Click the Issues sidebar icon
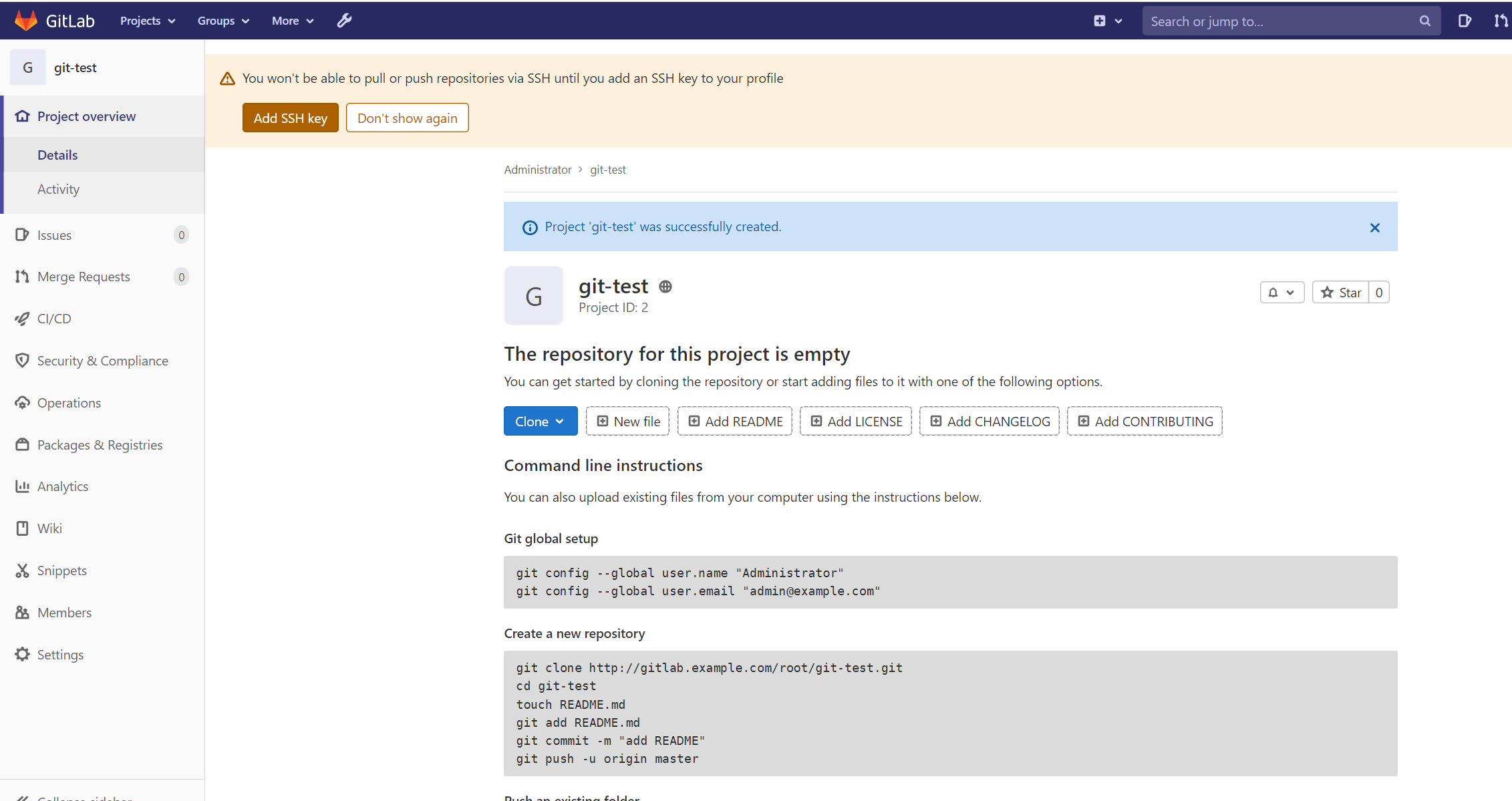Screen dimensions: 1512x801 pos(22,235)
